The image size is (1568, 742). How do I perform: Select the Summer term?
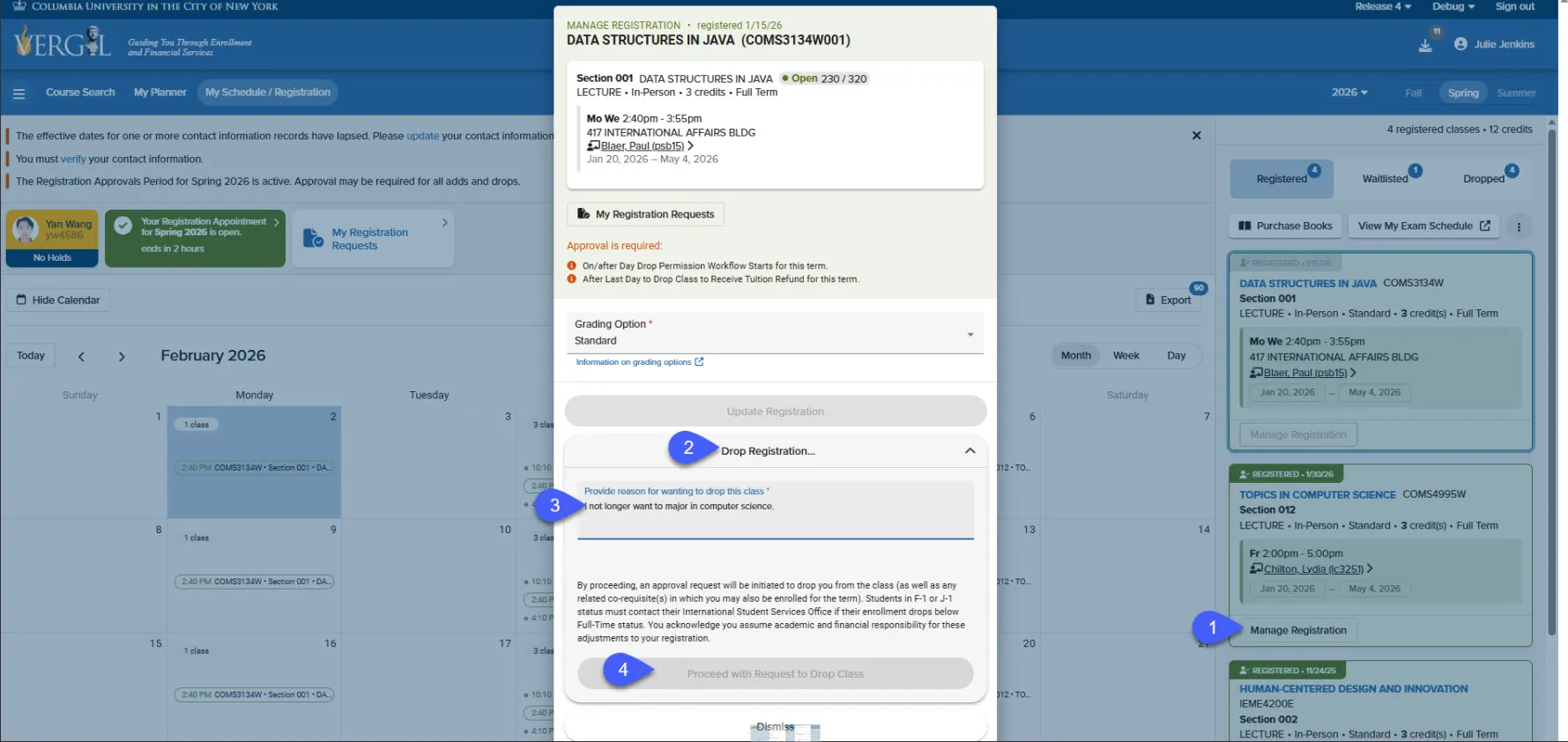[1516, 93]
